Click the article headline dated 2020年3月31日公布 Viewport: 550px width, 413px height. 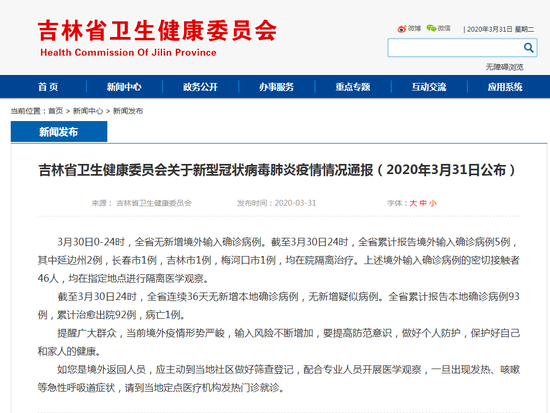(277, 170)
